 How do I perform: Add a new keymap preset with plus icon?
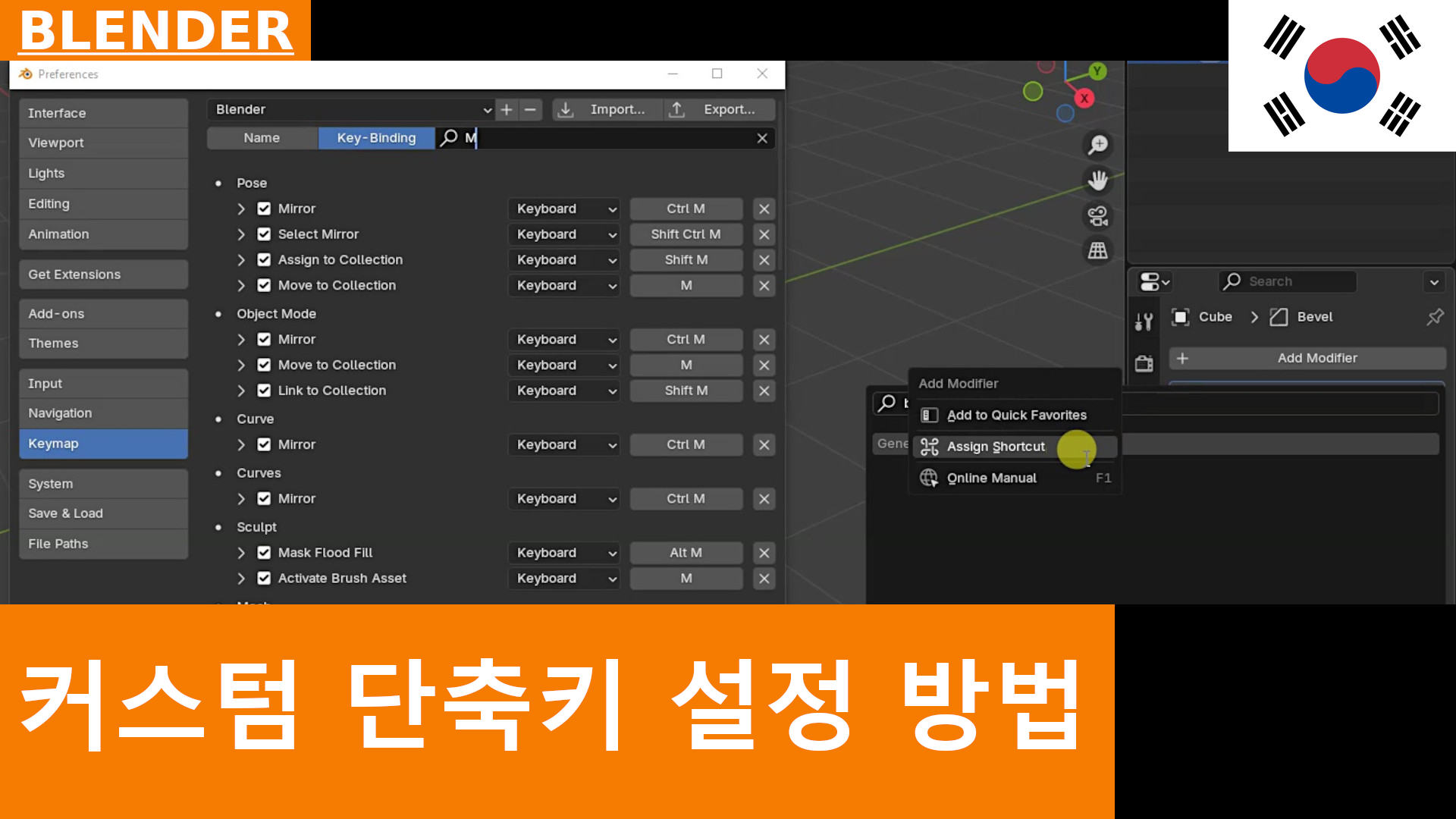pyautogui.click(x=507, y=110)
